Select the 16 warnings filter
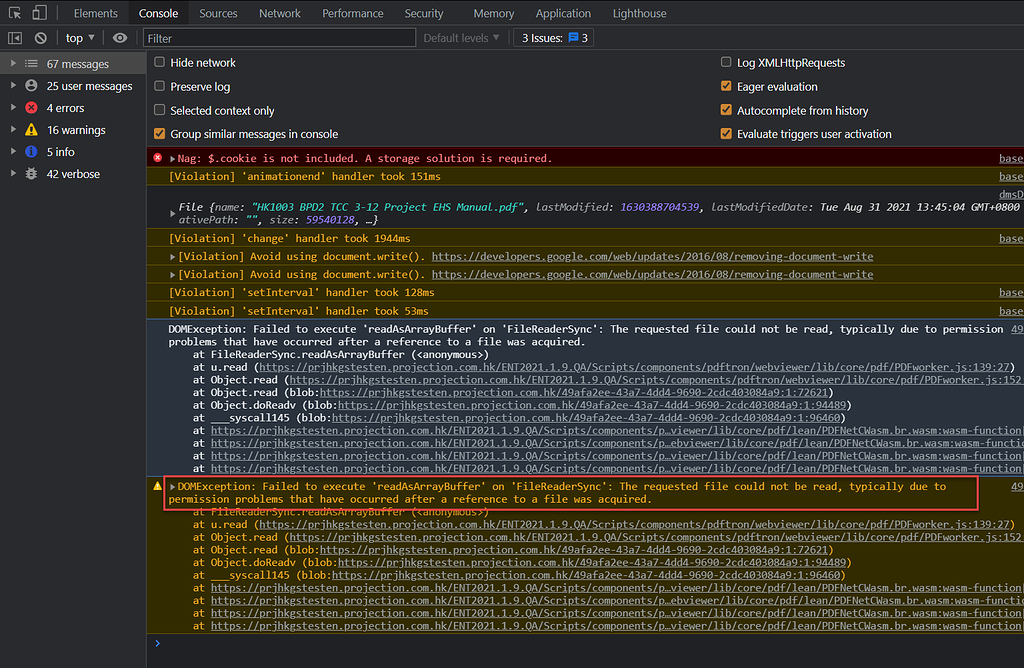This screenshot has height=668, width=1024. coord(75,130)
